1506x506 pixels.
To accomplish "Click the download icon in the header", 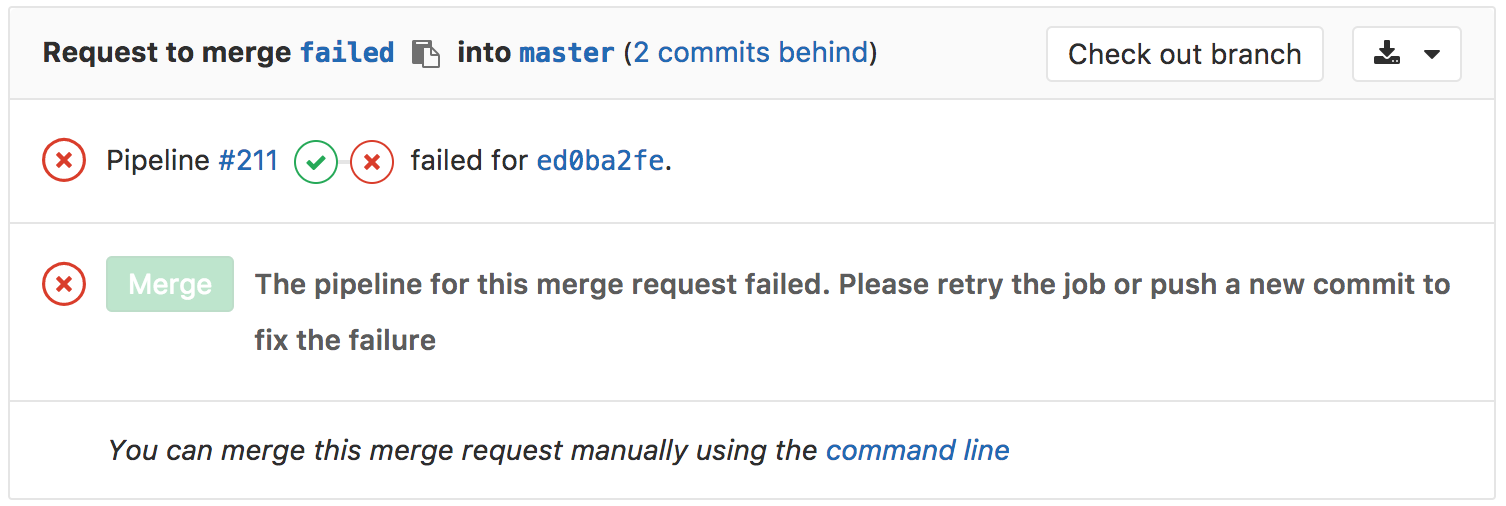I will click(1386, 54).
